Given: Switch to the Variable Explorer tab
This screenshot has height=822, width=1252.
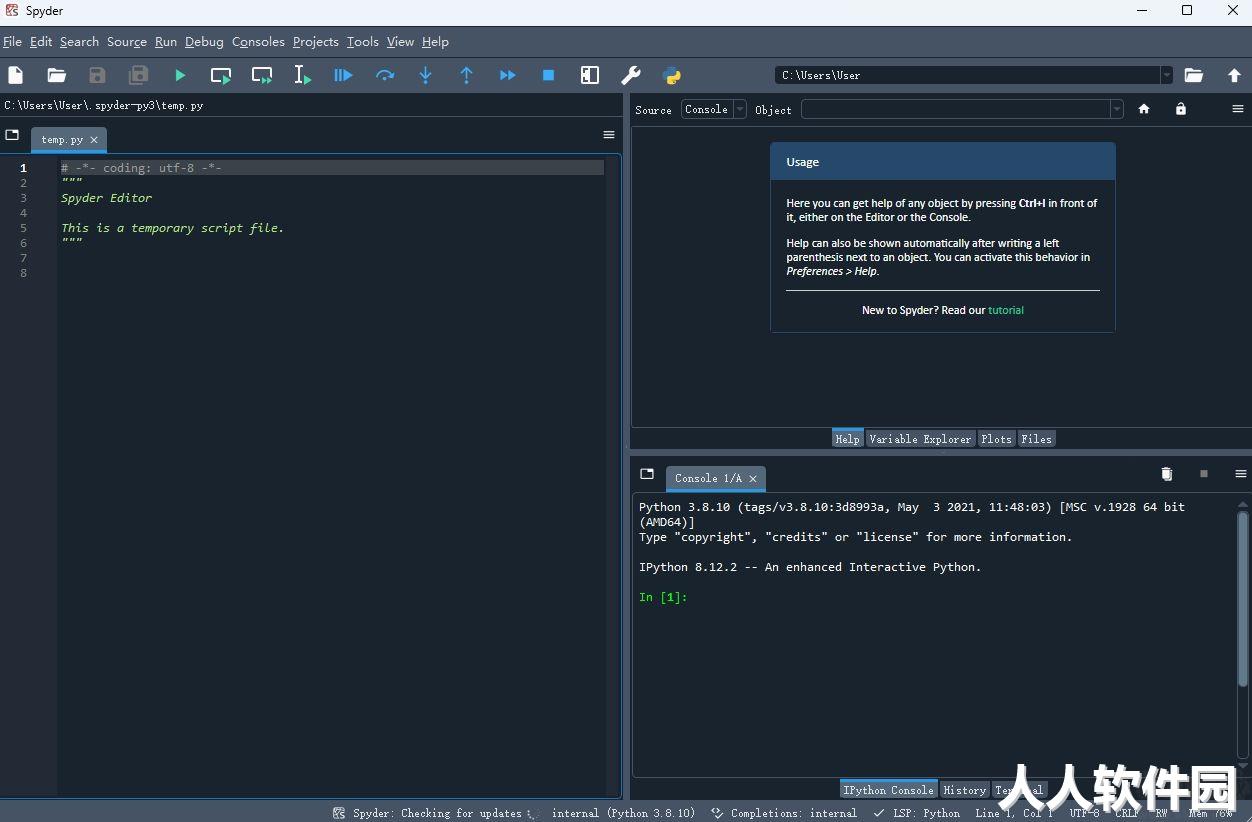Looking at the screenshot, I should [x=920, y=439].
